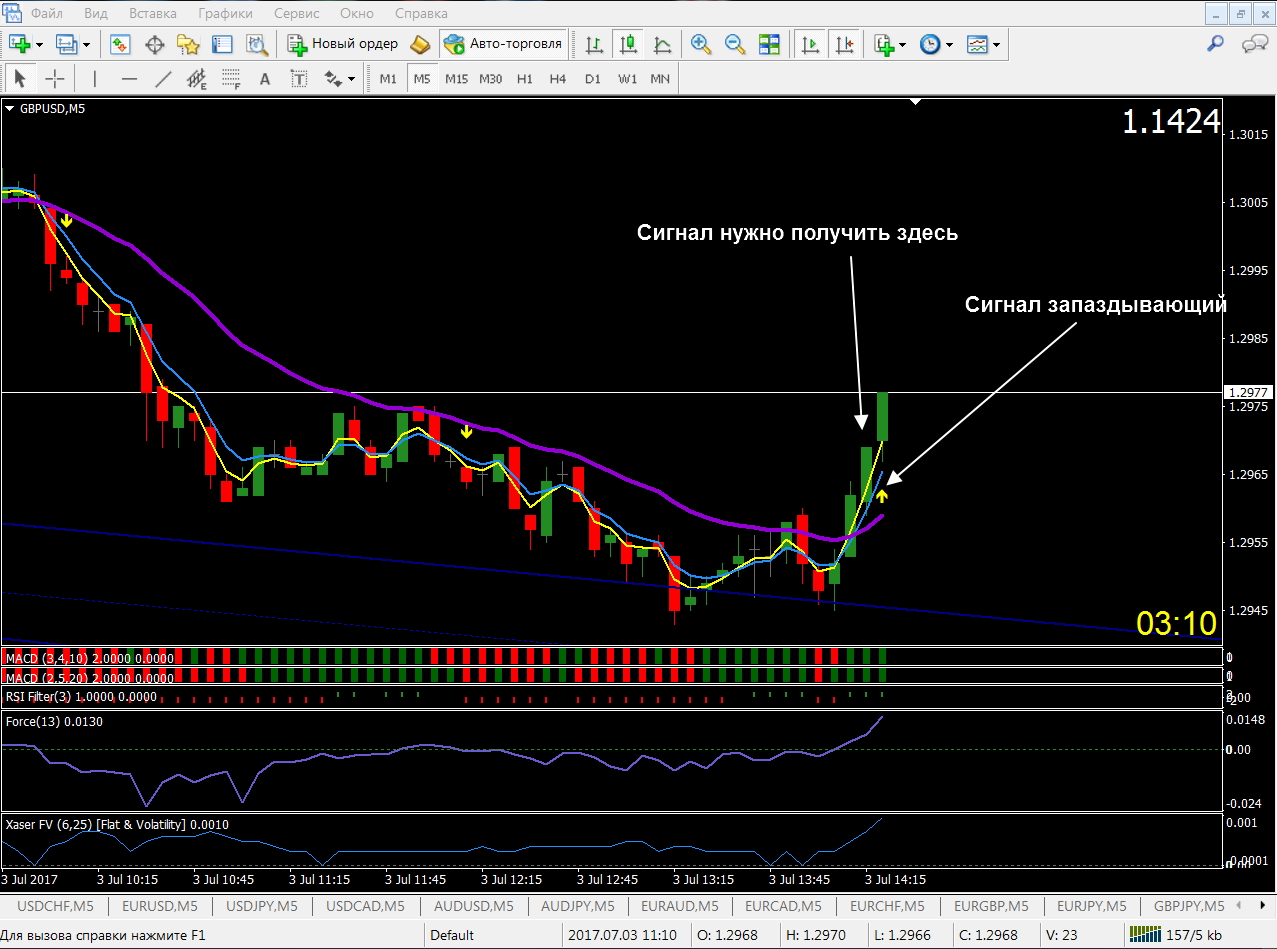Screen dimensions: 1277x949
Task: Launch the Strategy Tester magnifier icon
Action: coord(257,44)
